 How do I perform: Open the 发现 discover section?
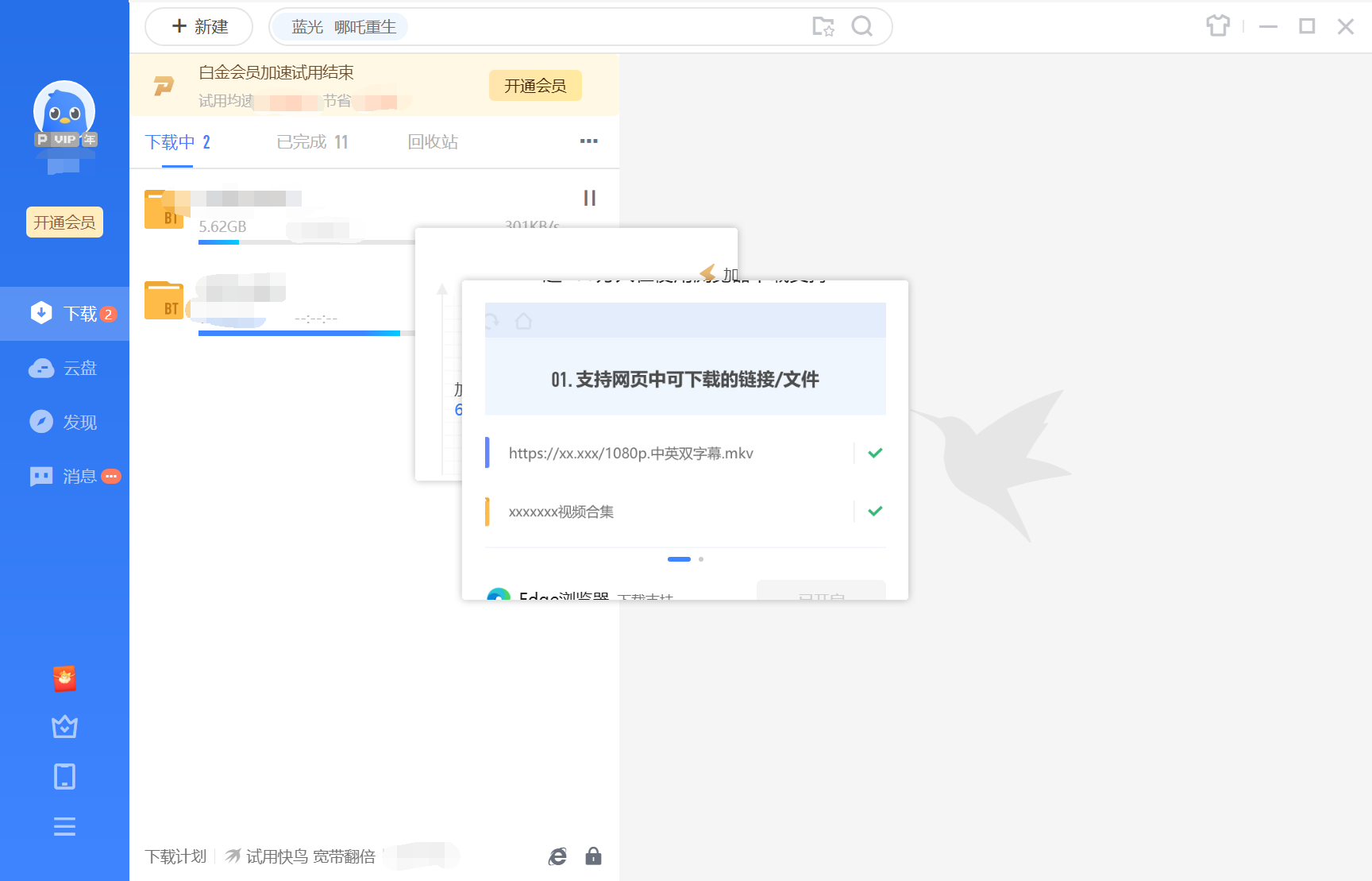coord(64,422)
